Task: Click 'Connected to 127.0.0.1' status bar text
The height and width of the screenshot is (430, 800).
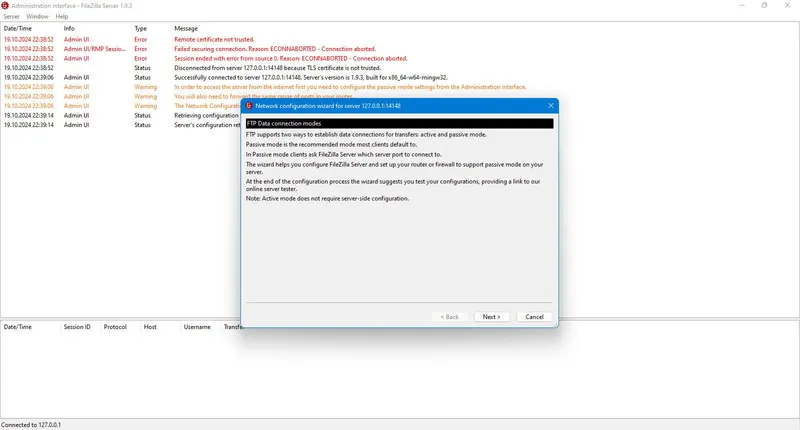Action: click(x=31, y=425)
